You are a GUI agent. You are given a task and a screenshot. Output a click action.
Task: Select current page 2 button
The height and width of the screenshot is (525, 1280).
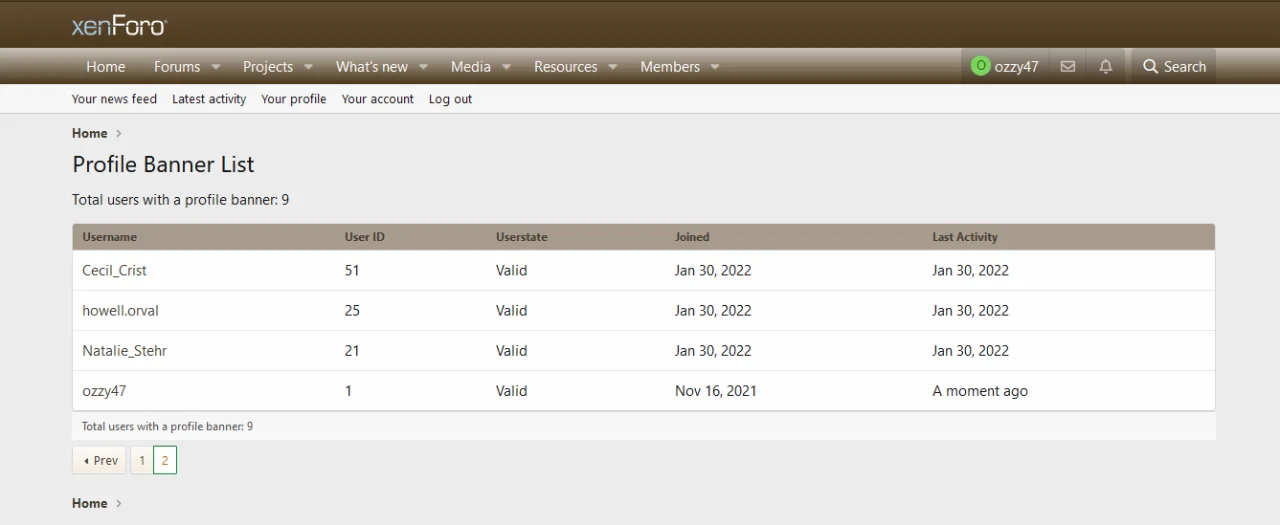(x=165, y=460)
